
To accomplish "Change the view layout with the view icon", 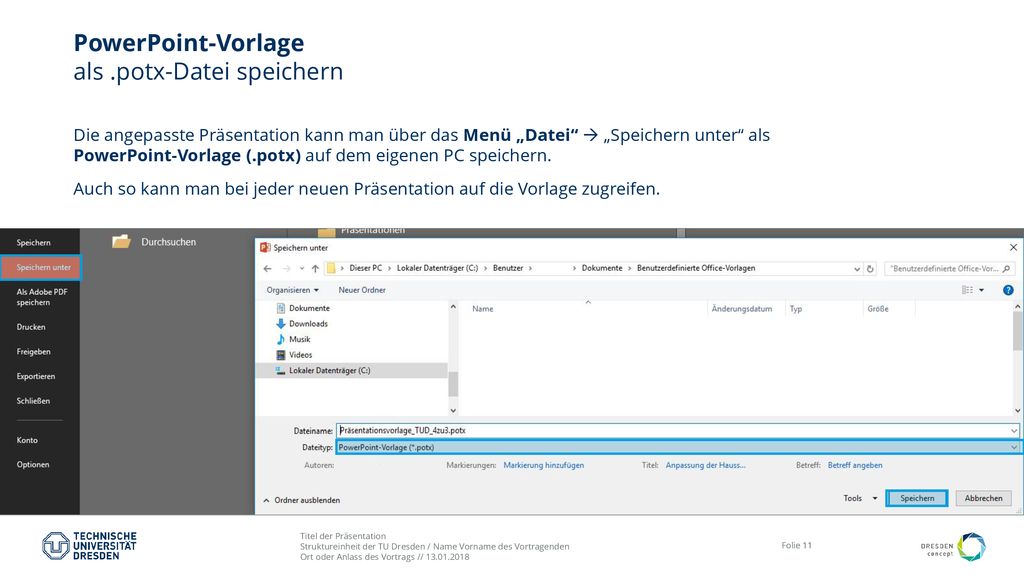I will [967, 290].
